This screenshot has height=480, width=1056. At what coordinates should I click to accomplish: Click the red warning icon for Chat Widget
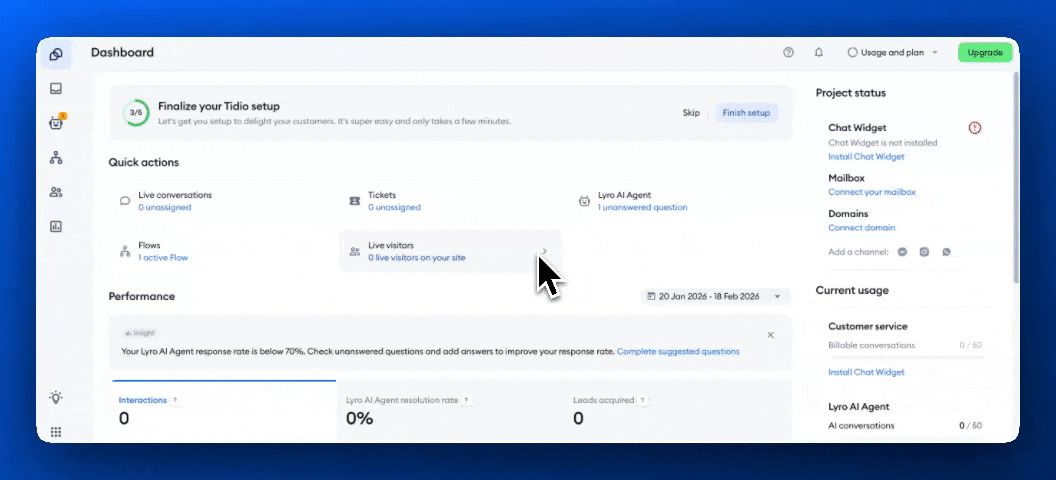pos(975,127)
